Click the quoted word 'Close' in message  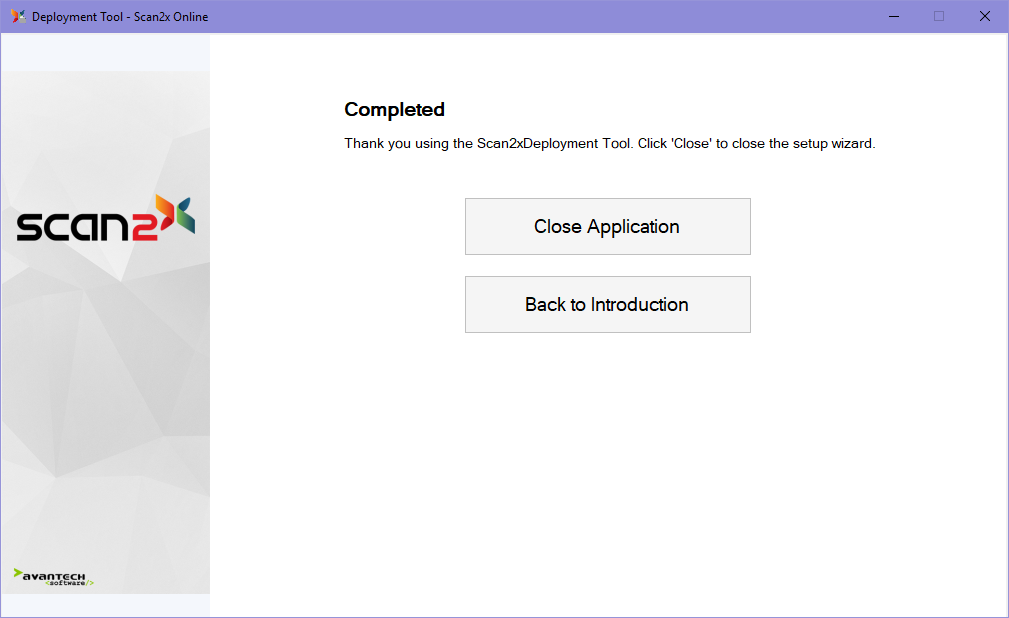tap(690, 144)
